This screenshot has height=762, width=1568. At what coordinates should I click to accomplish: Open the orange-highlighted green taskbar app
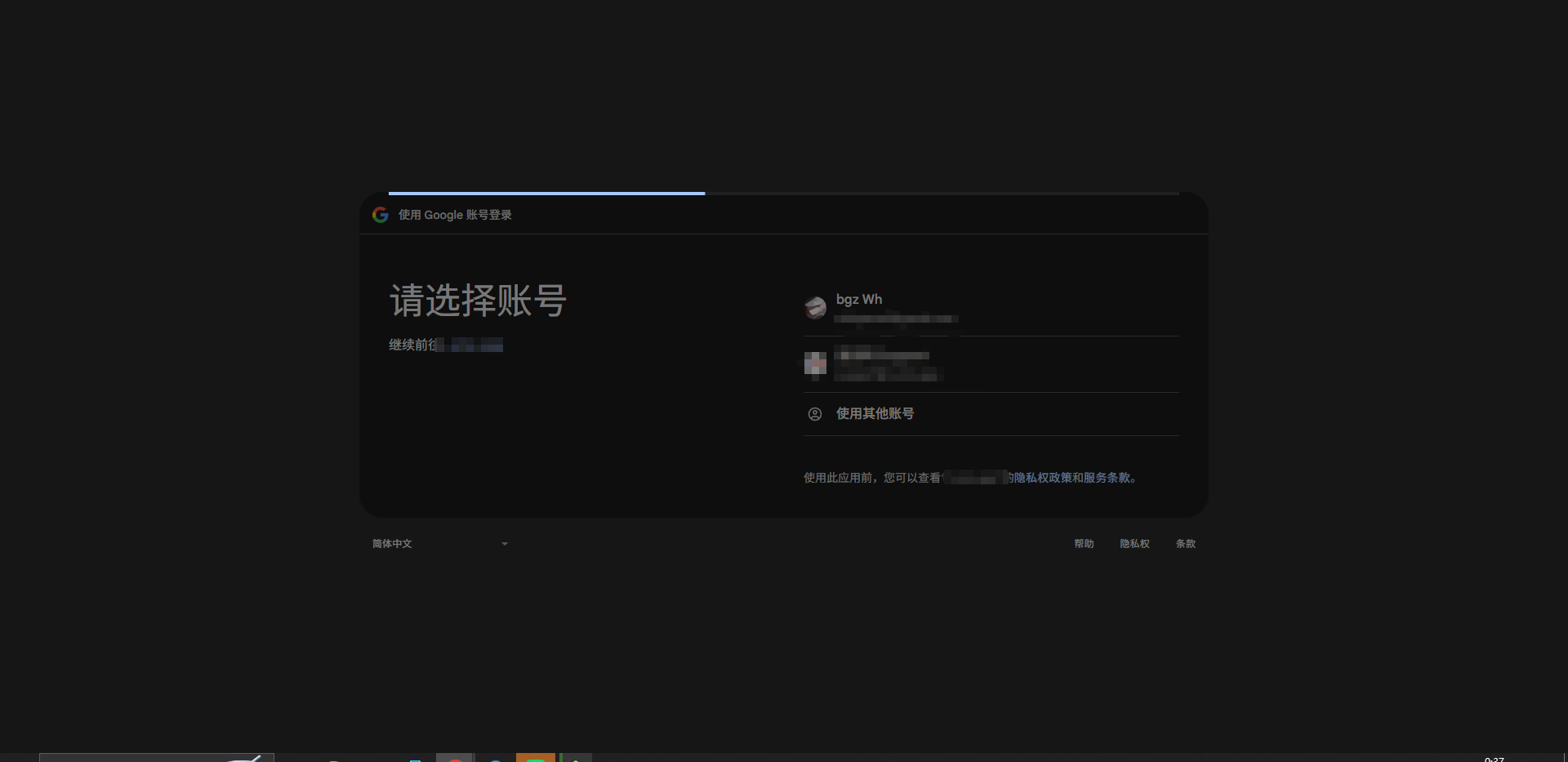click(x=536, y=758)
